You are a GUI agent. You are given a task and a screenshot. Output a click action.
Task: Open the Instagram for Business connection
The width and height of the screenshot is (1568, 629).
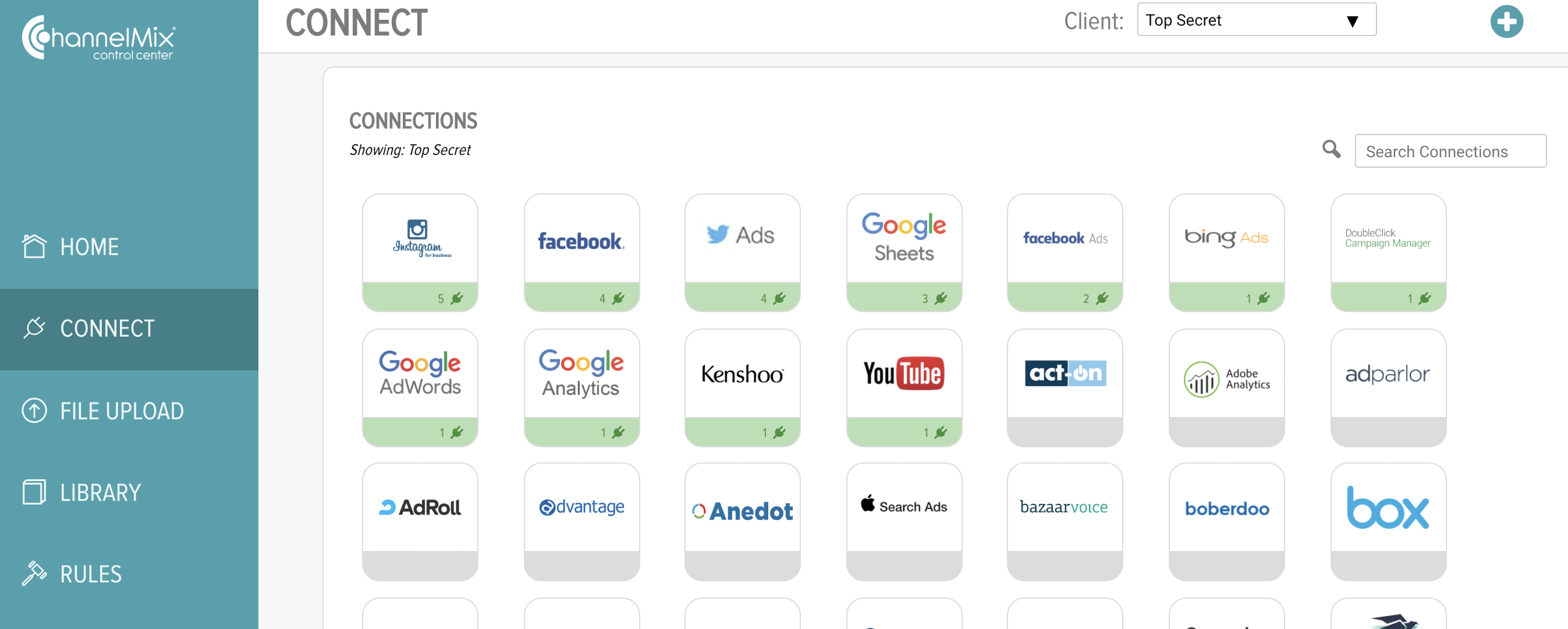[x=420, y=253]
